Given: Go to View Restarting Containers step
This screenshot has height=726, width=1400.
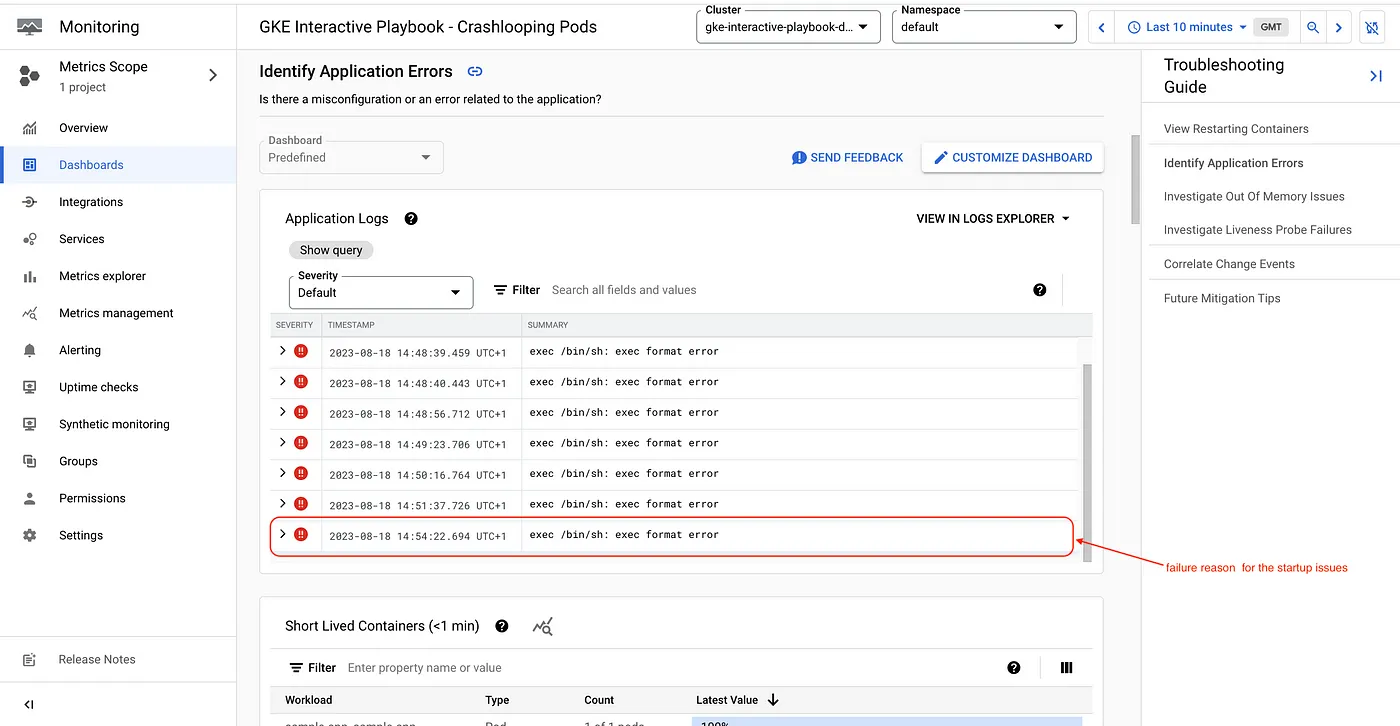Looking at the screenshot, I should click(1236, 129).
